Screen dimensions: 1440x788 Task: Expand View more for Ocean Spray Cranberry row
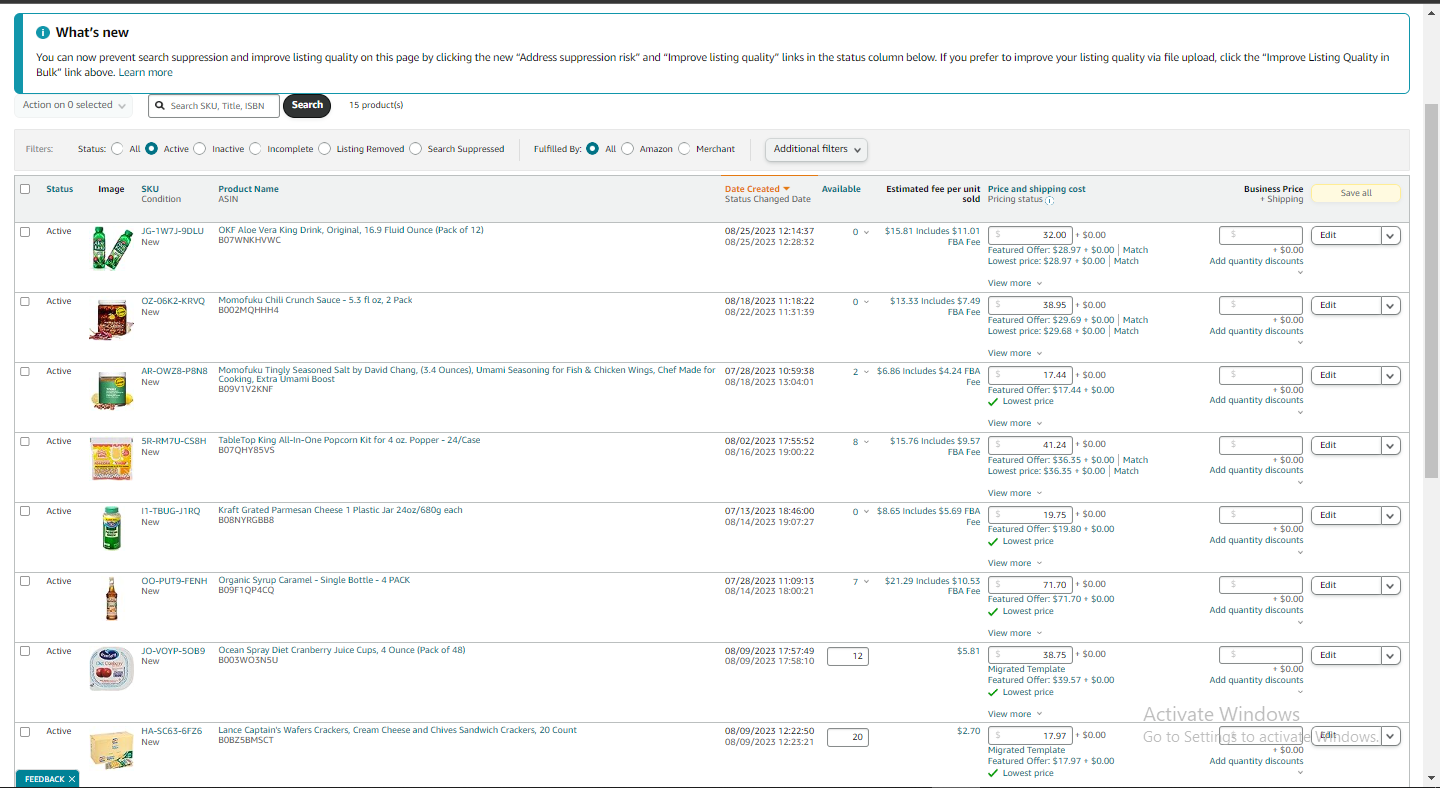(x=1015, y=714)
